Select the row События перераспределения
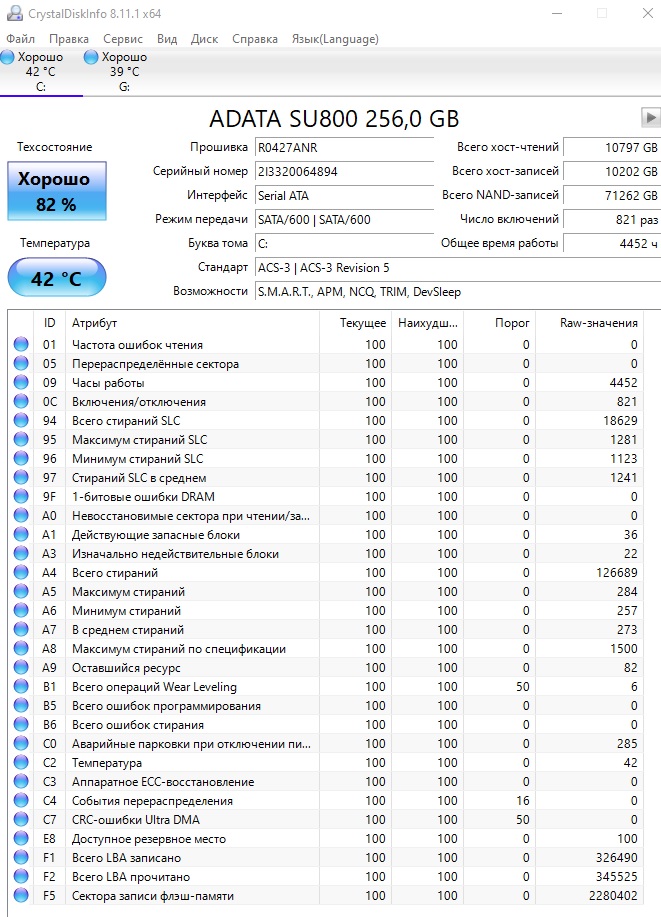This screenshot has width=661, height=917. (326, 801)
